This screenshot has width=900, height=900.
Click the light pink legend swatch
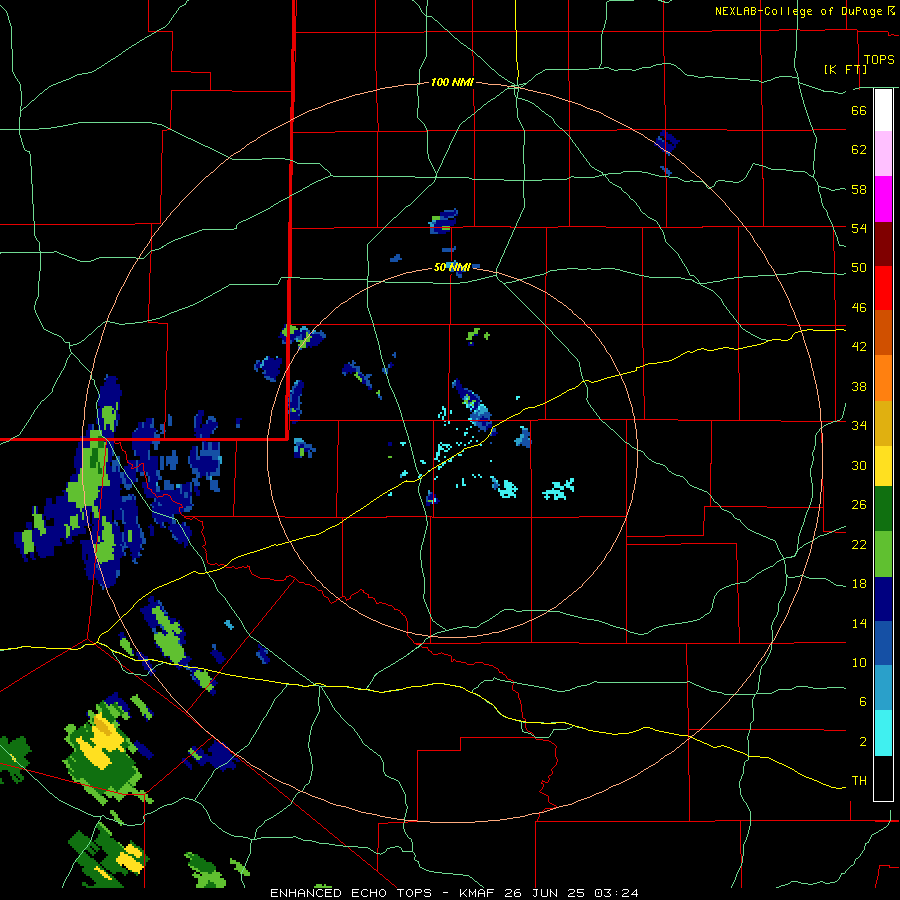tap(883, 154)
